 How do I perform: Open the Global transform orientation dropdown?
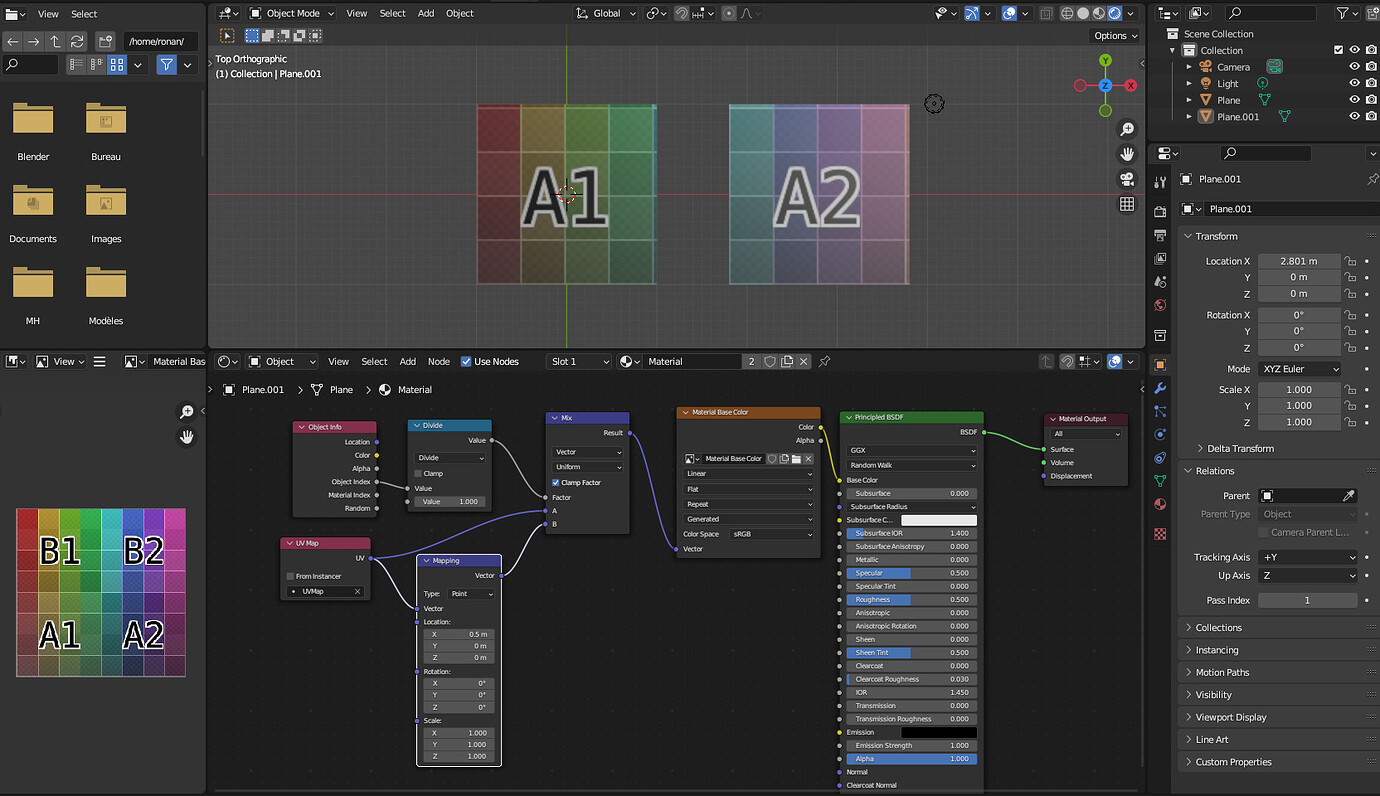point(607,13)
